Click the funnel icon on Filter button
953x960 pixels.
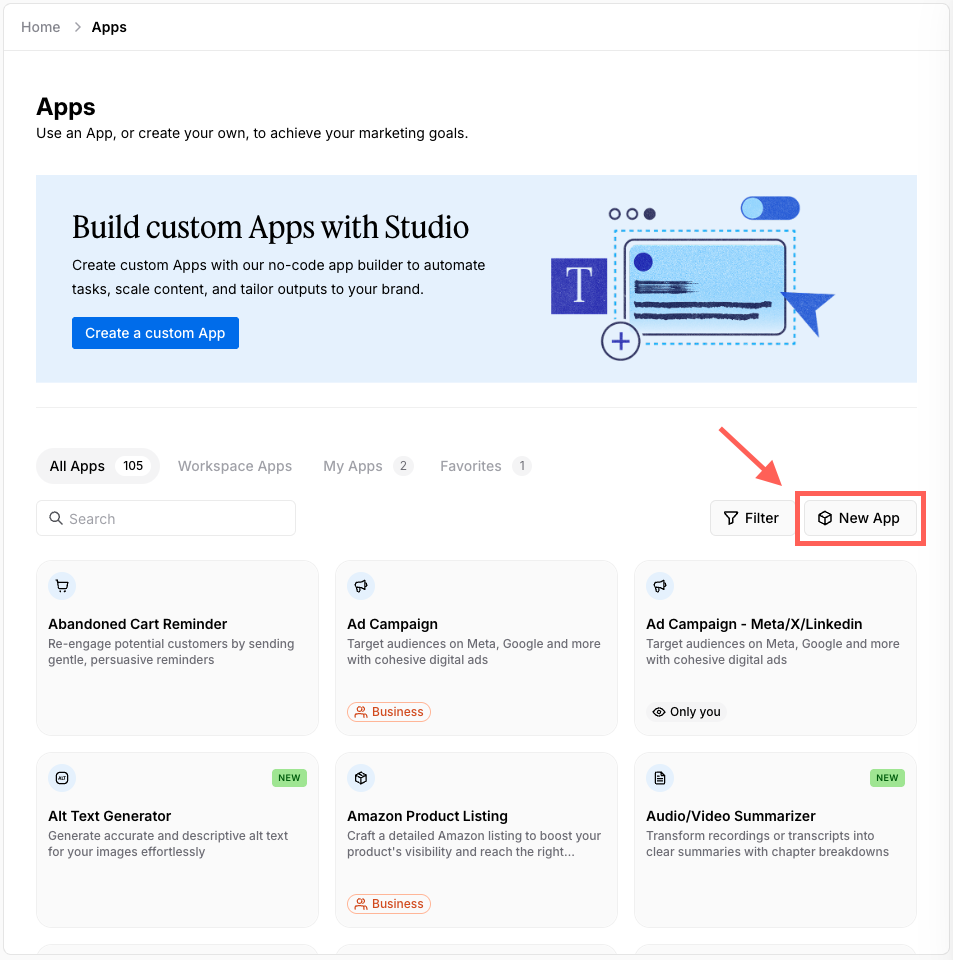click(731, 518)
